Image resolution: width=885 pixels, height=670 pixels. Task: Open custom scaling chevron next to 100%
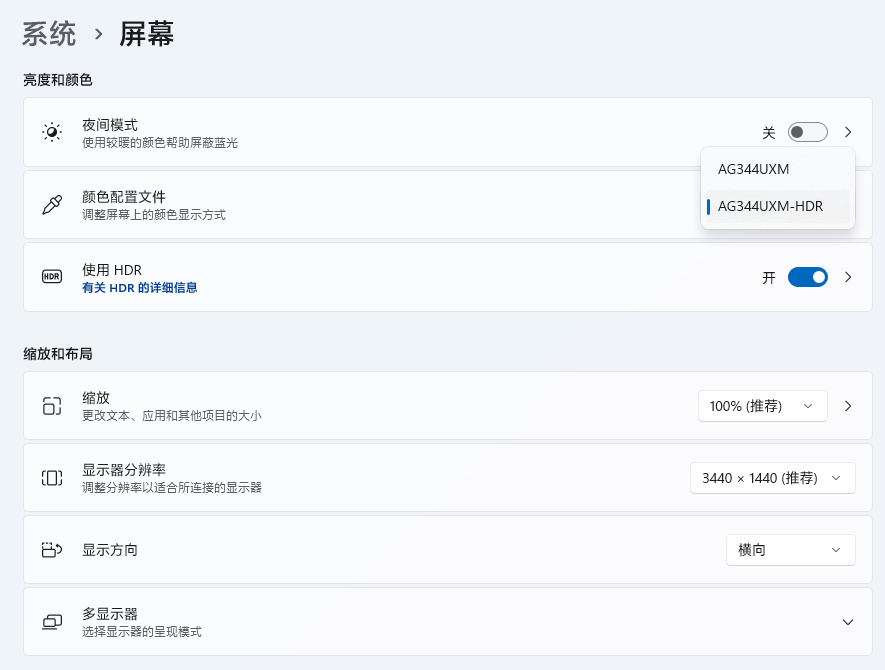848,406
